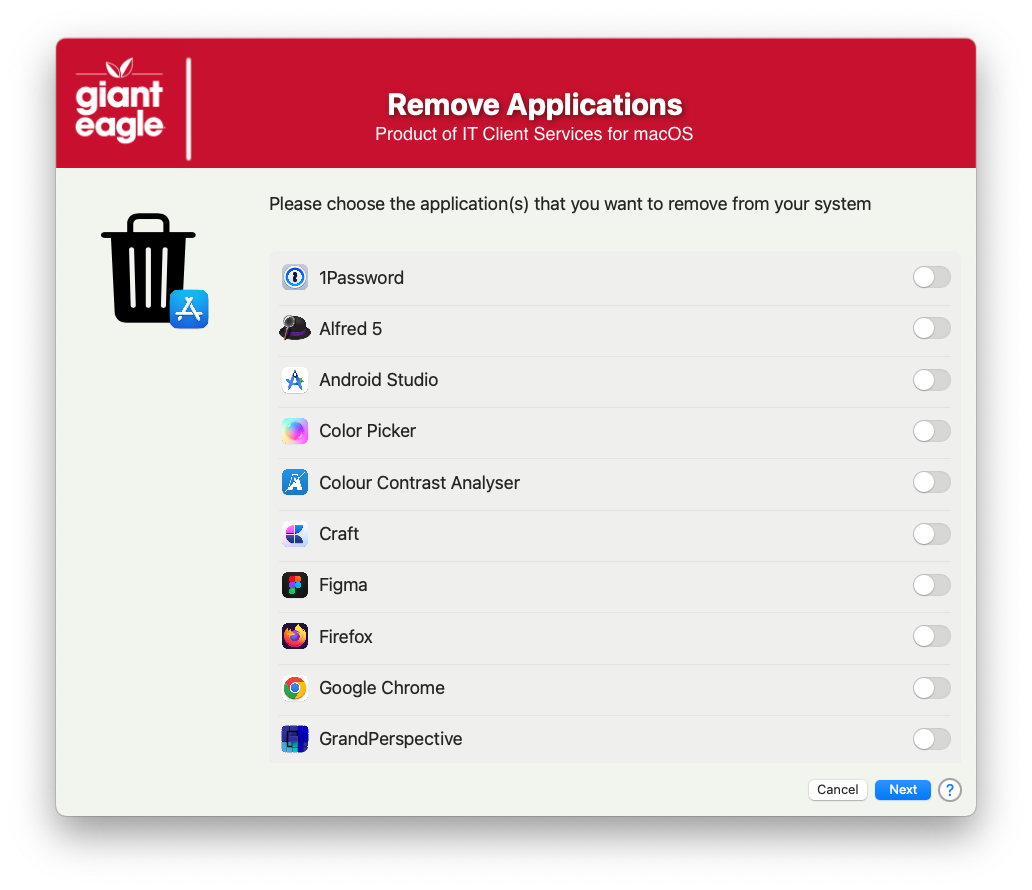Viewport: 1032px width, 890px height.
Task: Click the Color Picker app icon
Action: point(295,431)
